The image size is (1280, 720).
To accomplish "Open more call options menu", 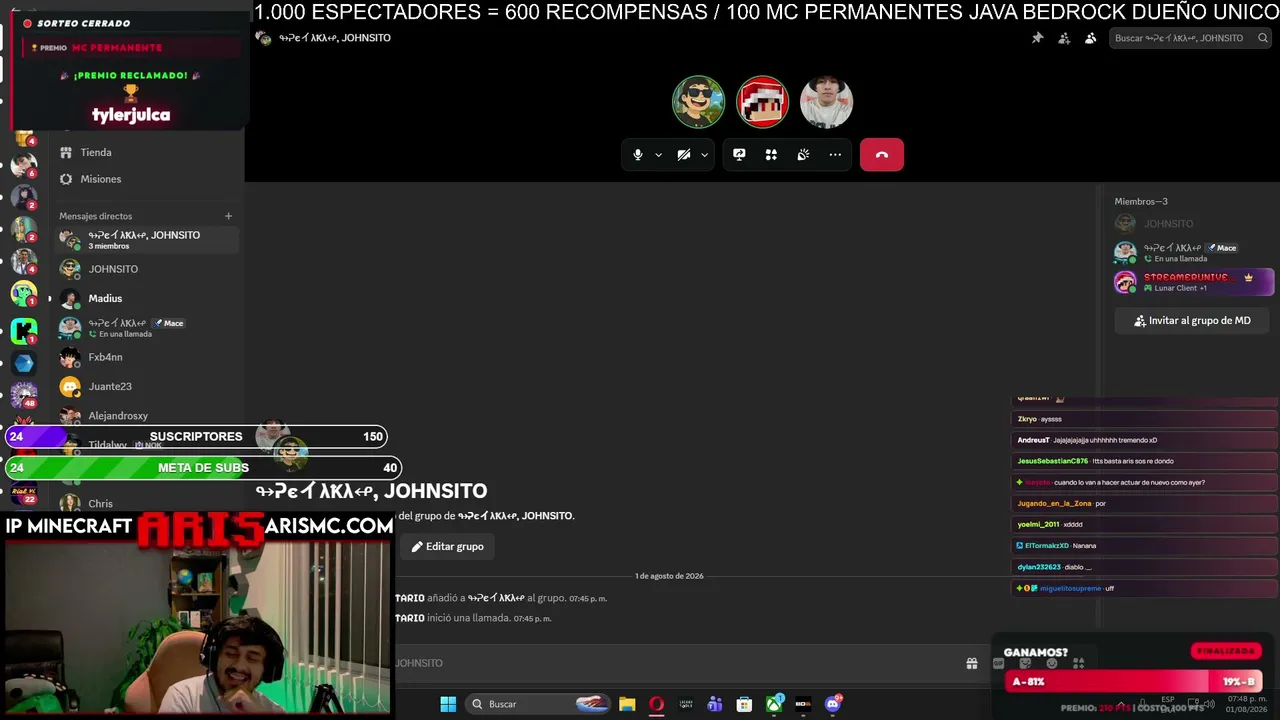I will click(x=835, y=155).
